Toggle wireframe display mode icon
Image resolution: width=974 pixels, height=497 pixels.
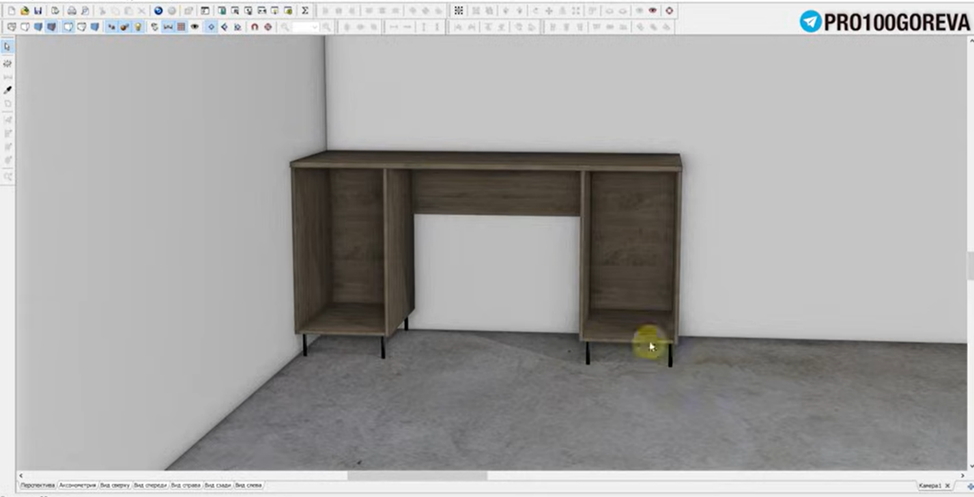pos(11,27)
